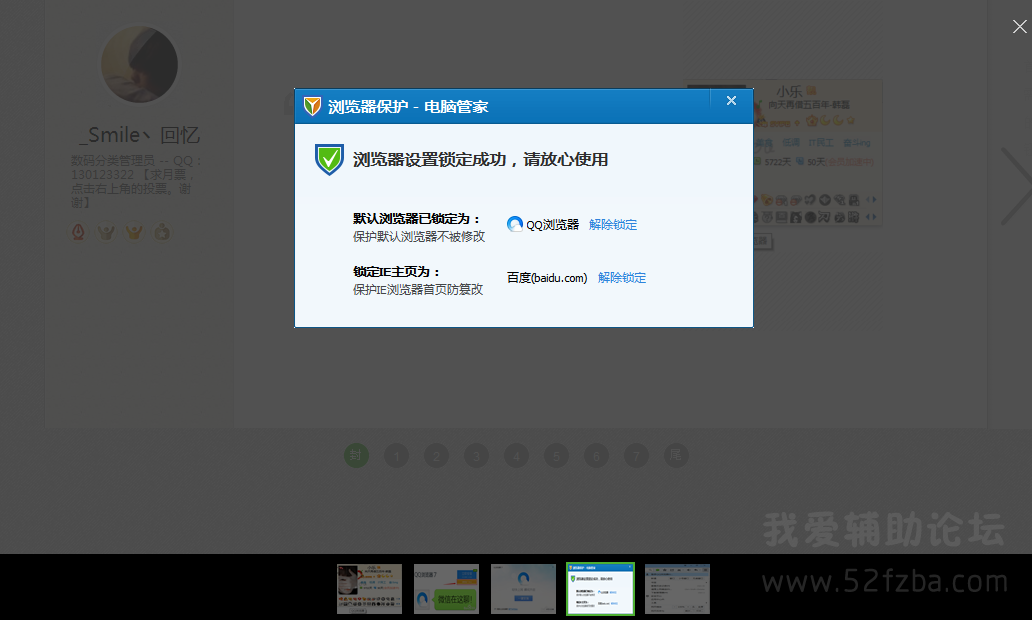Close the 浏览器保护 dialog with its X
Screen dimensions: 1032x620
(x=731, y=101)
